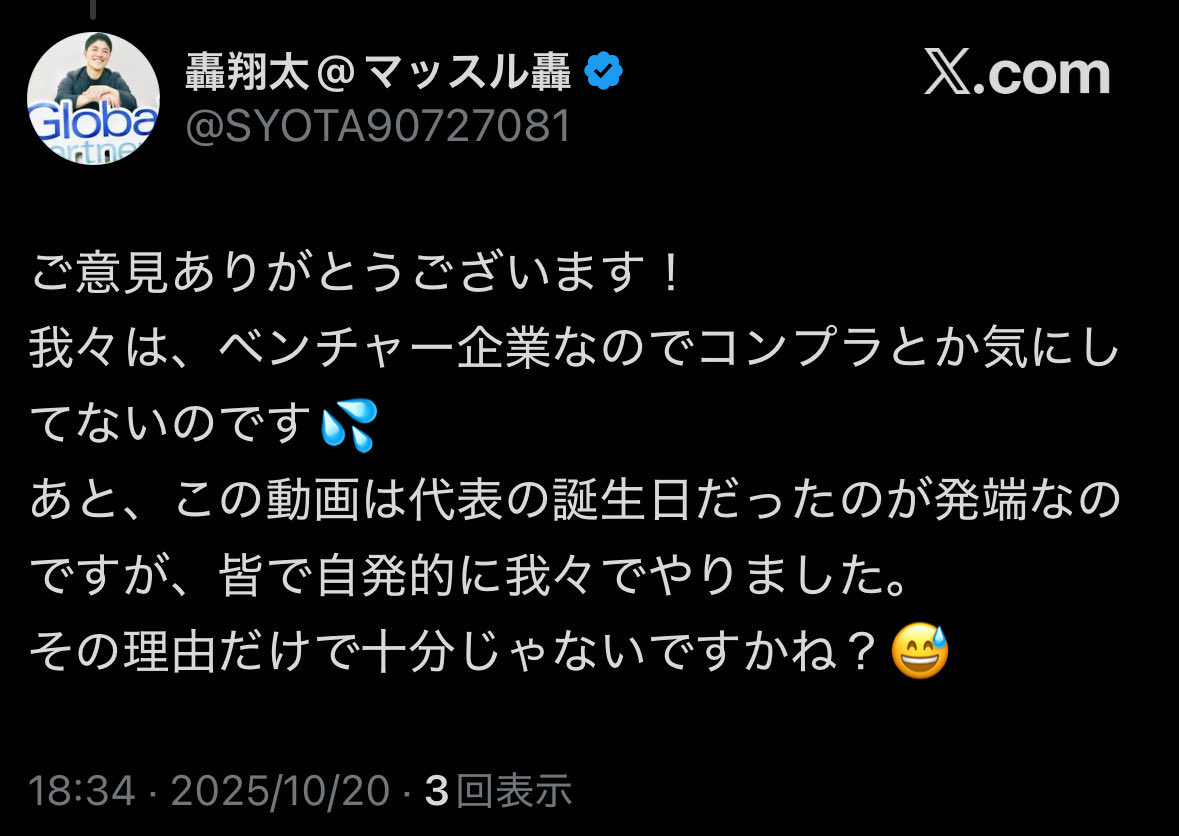This screenshot has width=1179, height=836.
Task: Click the word コンプラ in the post
Action: (790, 349)
